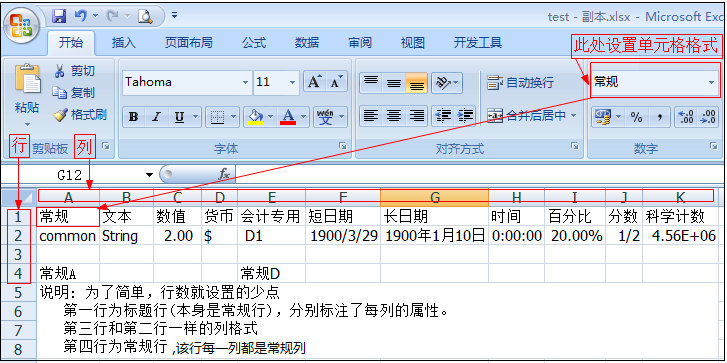Align text to top of cell
Image resolution: width=727 pixels, height=363 pixels.
pyautogui.click(x=370, y=83)
